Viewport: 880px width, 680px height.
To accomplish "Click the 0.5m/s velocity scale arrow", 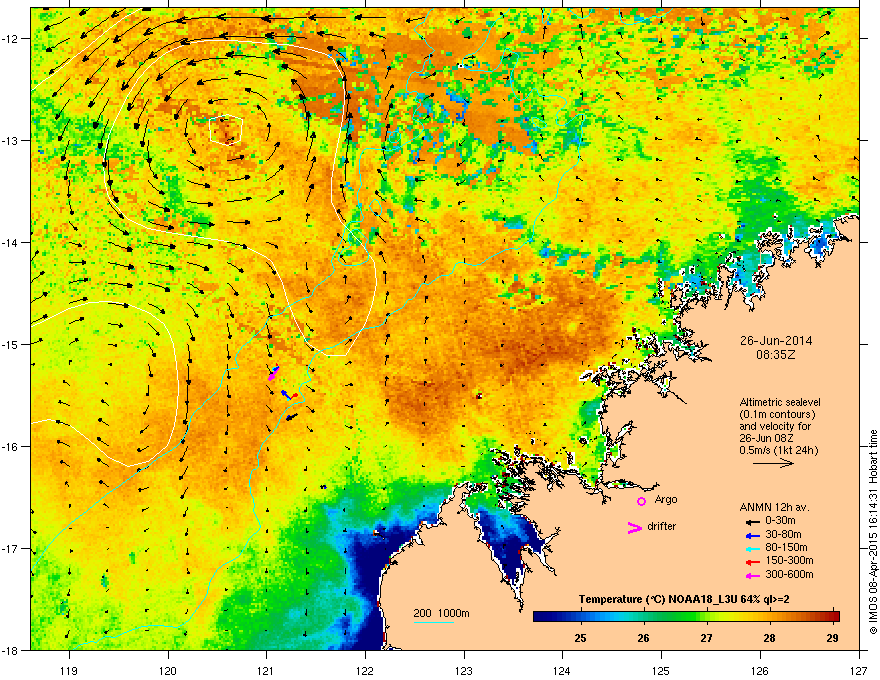I will (x=773, y=463).
